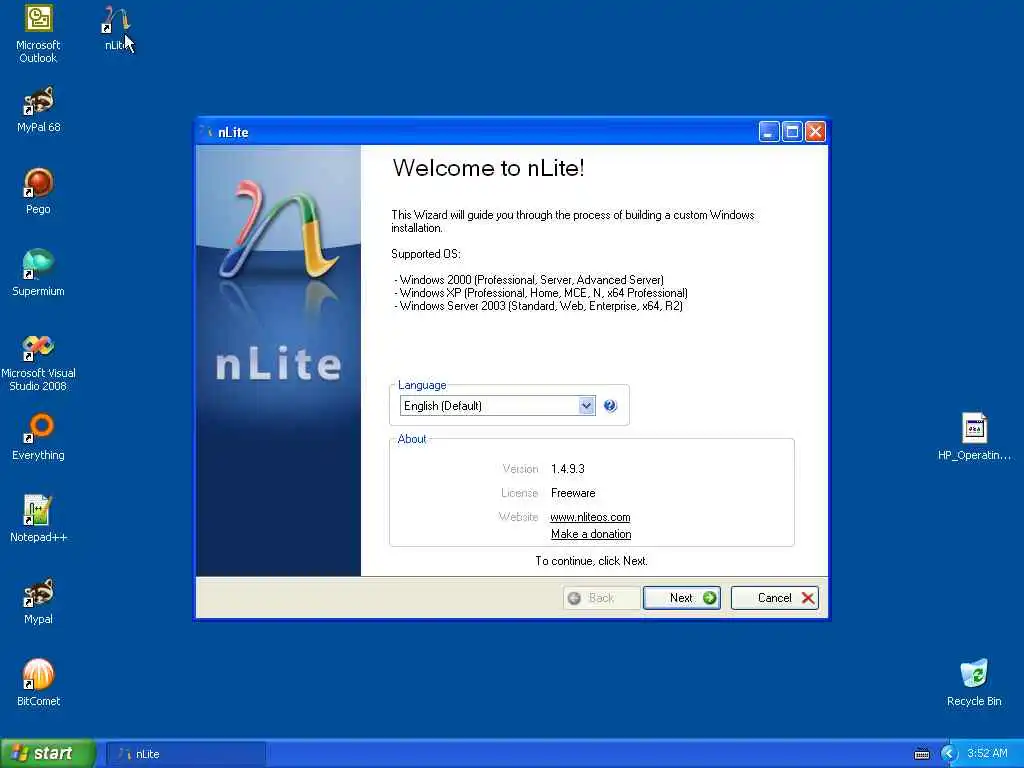Image resolution: width=1024 pixels, height=768 pixels.
Task: Select the Recycle Bin icon
Action: (x=974, y=682)
